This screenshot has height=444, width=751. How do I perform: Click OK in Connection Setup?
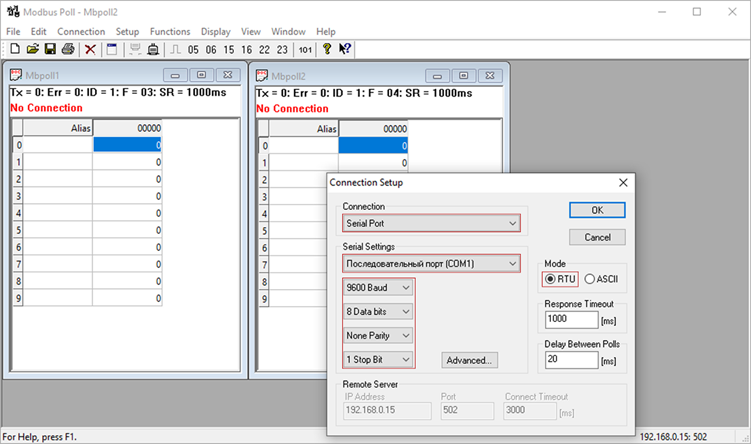pos(597,210)
